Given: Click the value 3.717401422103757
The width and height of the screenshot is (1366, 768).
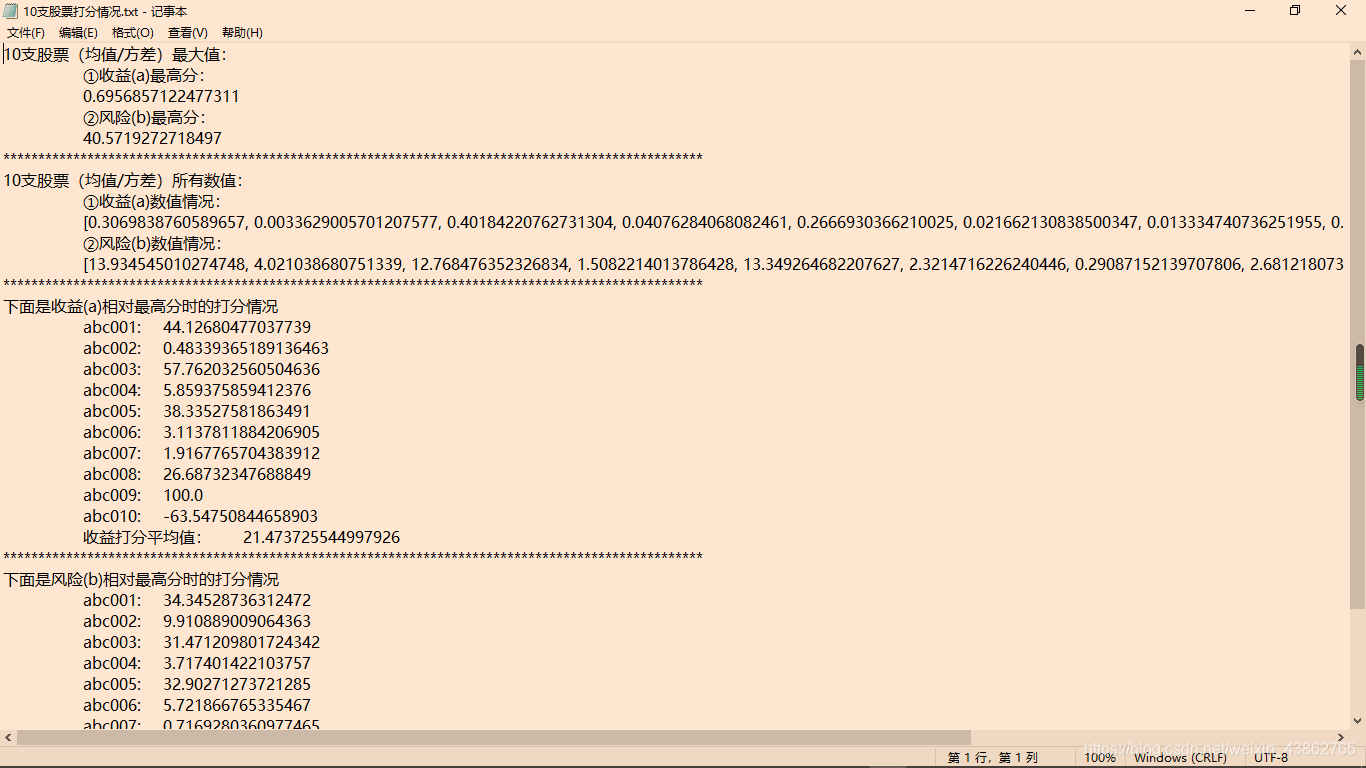Looking at the screenshot, I should 237,664.
